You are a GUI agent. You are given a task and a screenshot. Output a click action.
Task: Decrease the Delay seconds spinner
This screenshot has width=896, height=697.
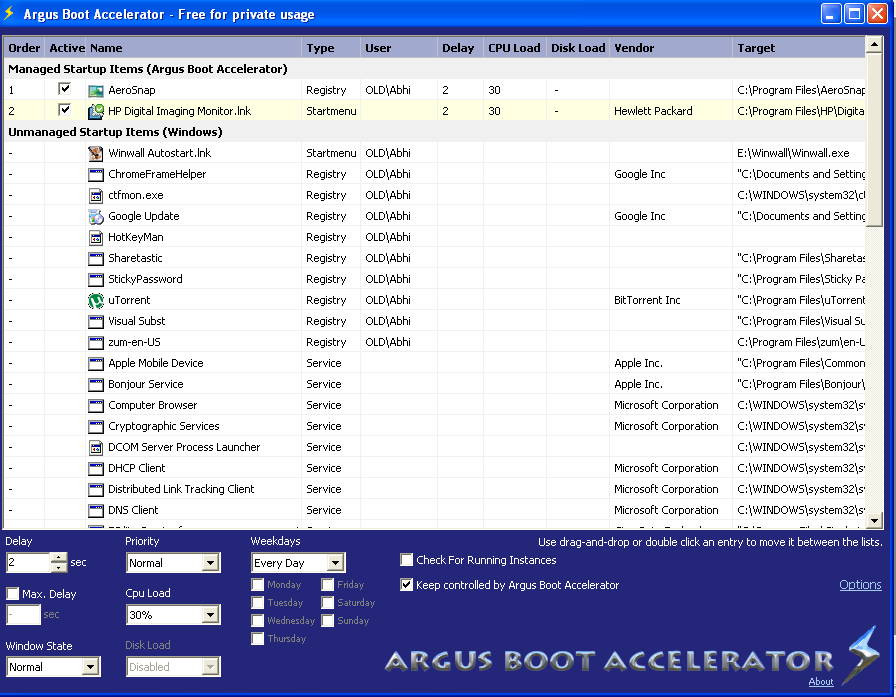59,567
